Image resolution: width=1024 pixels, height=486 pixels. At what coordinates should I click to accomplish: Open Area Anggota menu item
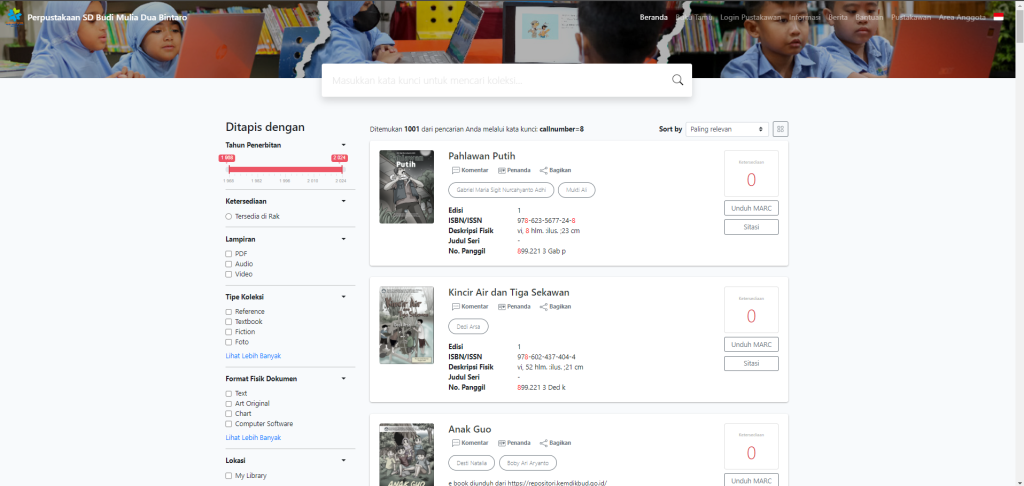click(x=962, y=17)
